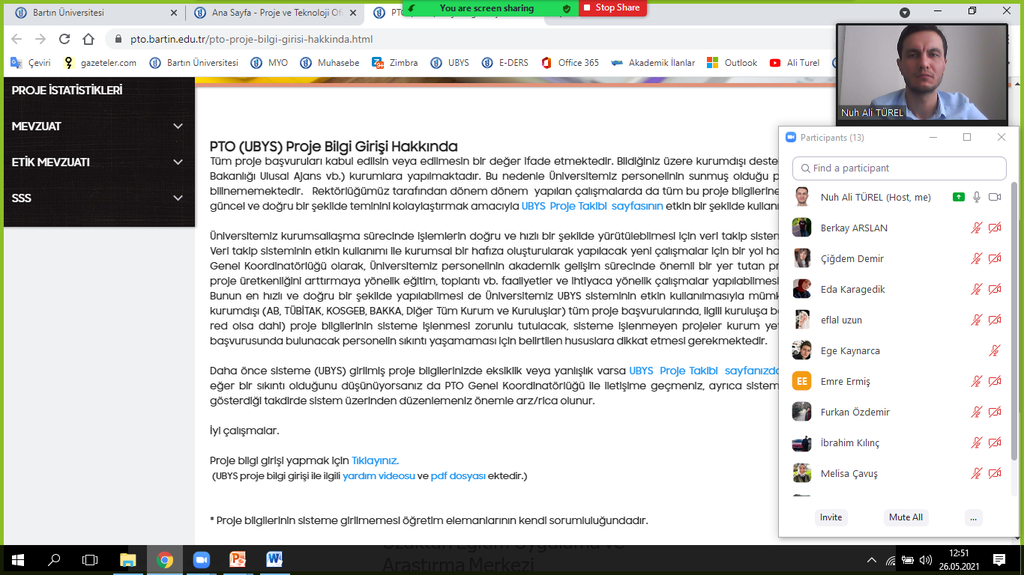
Task: Click the Tıklayınız link
Action: coord(375,461)
